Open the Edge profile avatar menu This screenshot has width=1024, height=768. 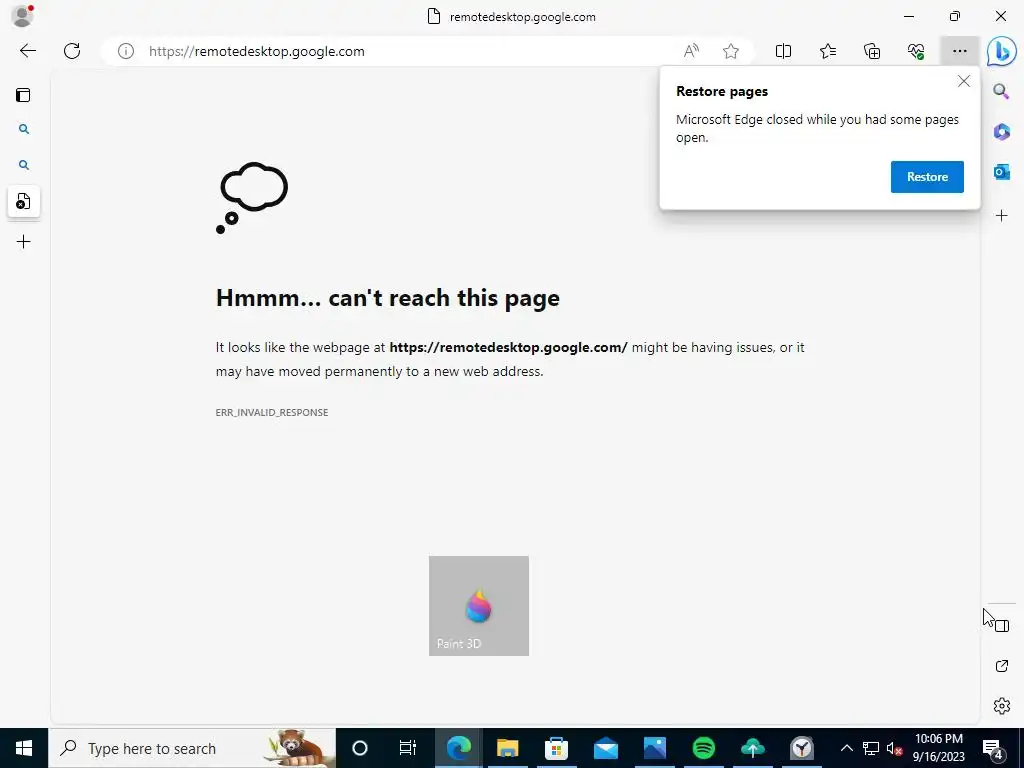pyautogui.click(x=22, y=16)
